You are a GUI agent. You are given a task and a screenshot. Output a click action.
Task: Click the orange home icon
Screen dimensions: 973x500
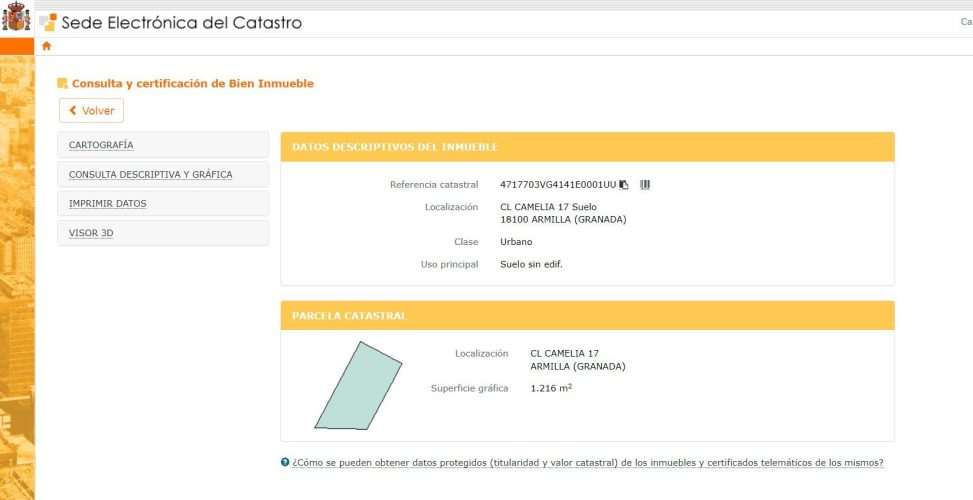(x=47, y=46)
